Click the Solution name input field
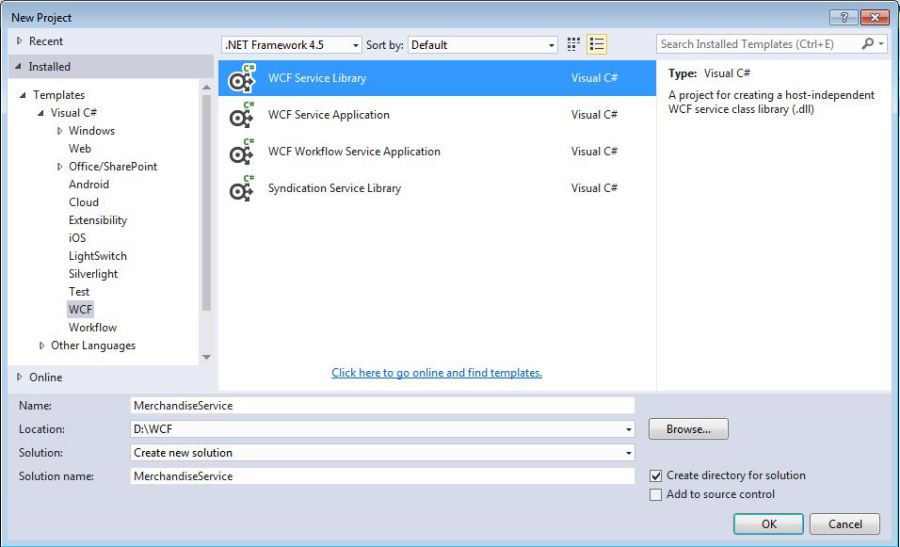Screen dimensions: 900x547 [x=383, y=476]
